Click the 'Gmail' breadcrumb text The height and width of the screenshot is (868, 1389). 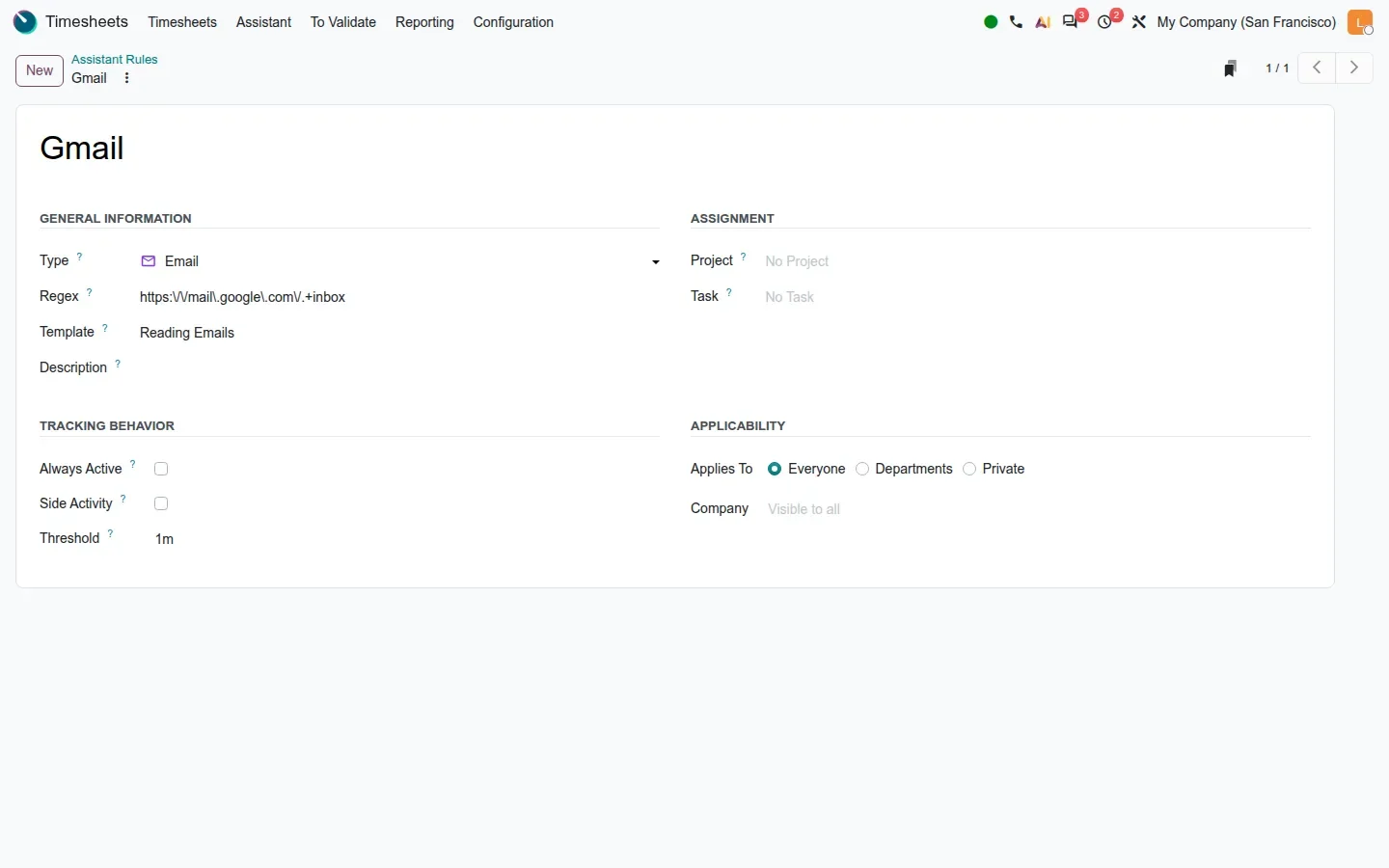(90, 78)
